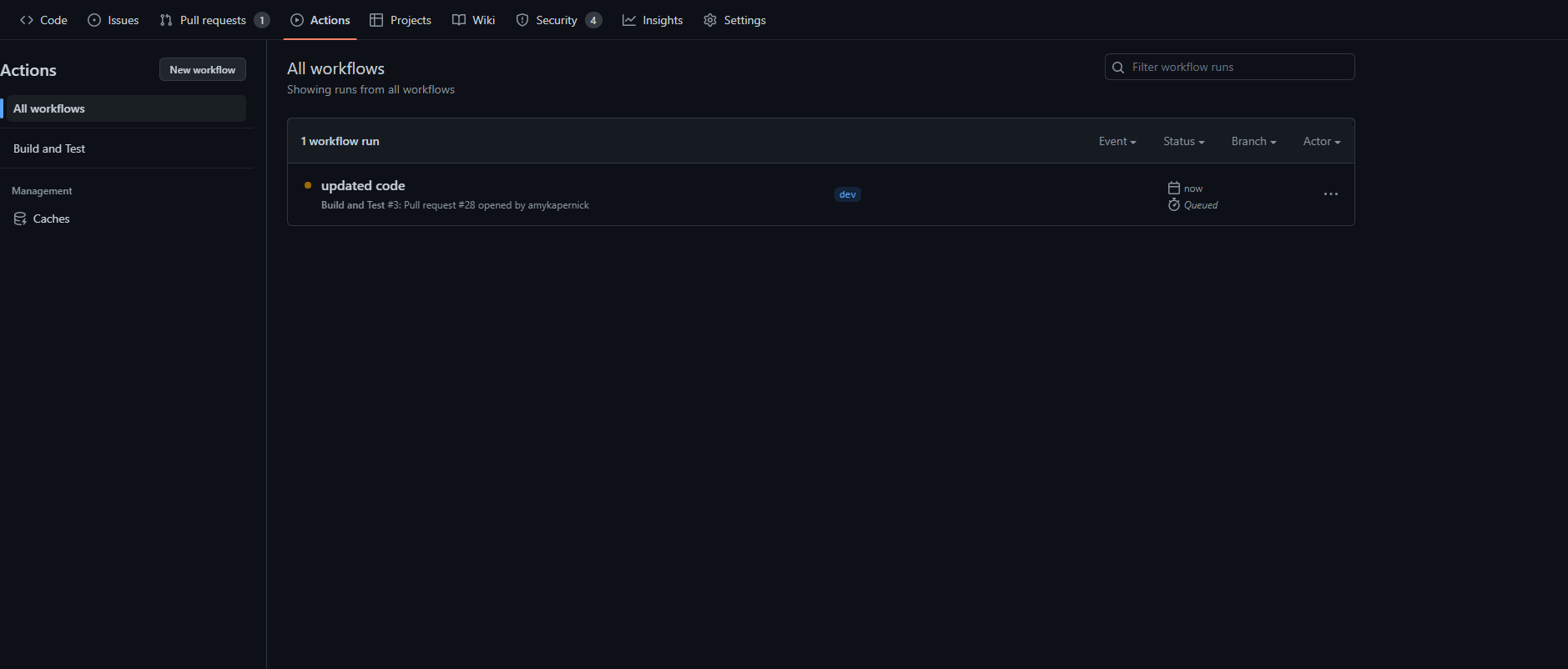The image size is (1568, 669).
Task: Click the 'Actions' sidebar heading
Action: 28,70
